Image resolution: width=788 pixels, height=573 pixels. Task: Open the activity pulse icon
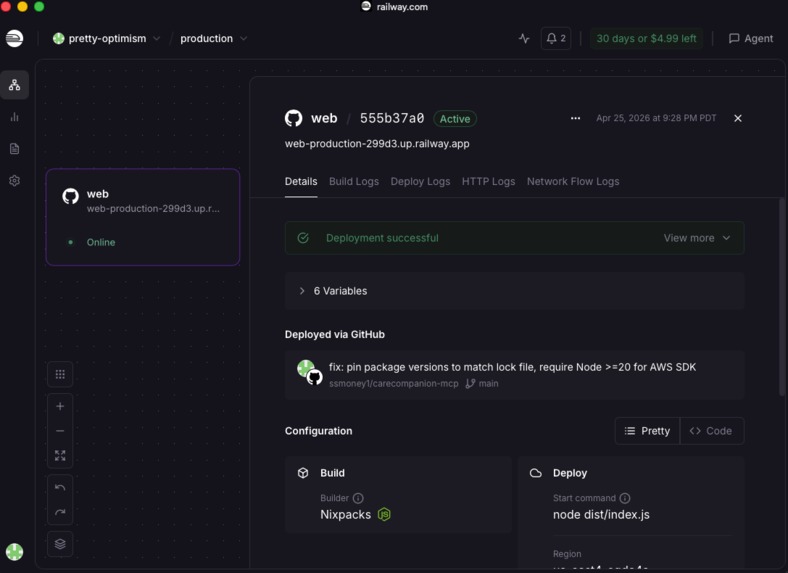524,38
